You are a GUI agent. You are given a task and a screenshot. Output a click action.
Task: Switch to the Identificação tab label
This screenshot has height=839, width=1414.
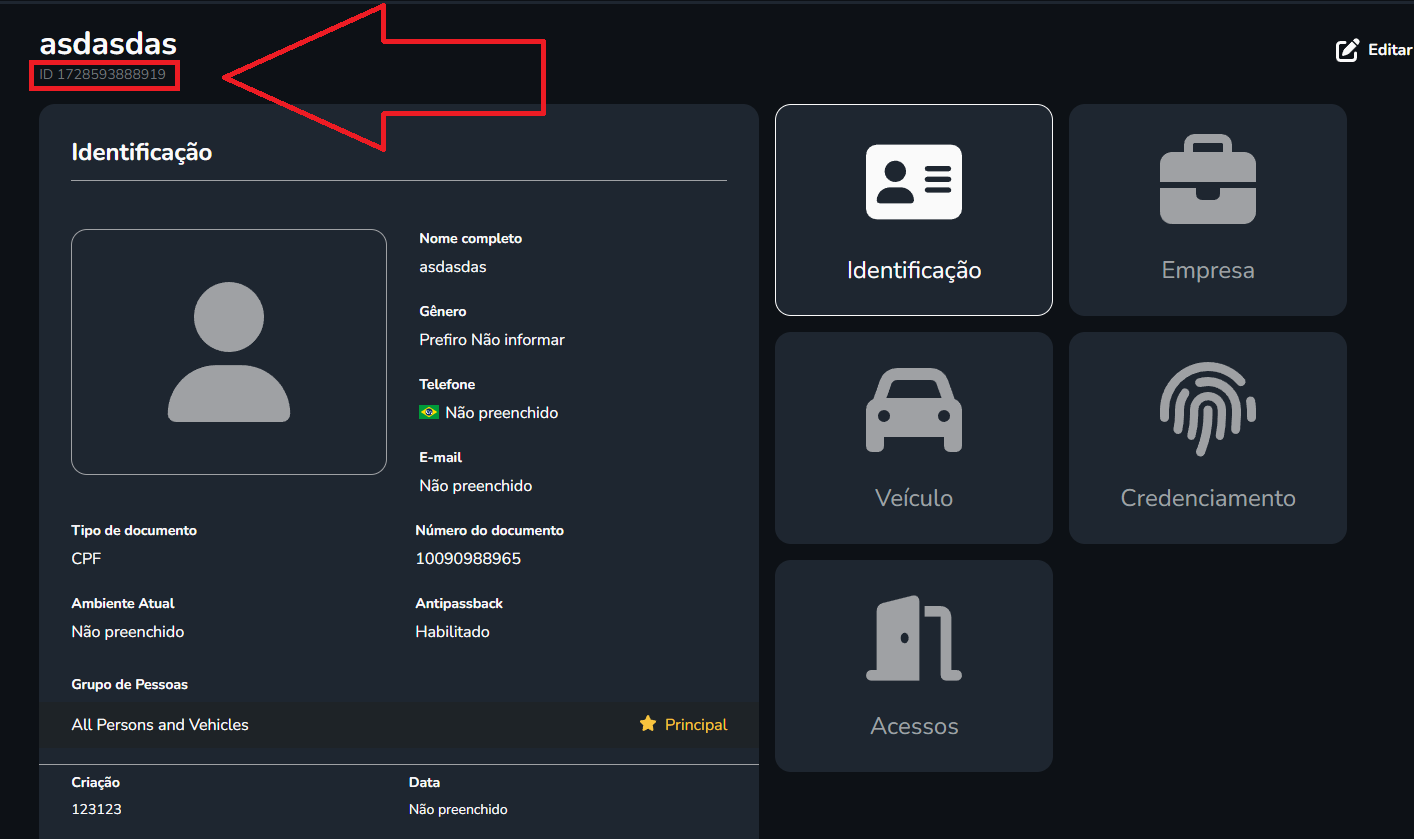pyautogui.click(x=914, y=270)
